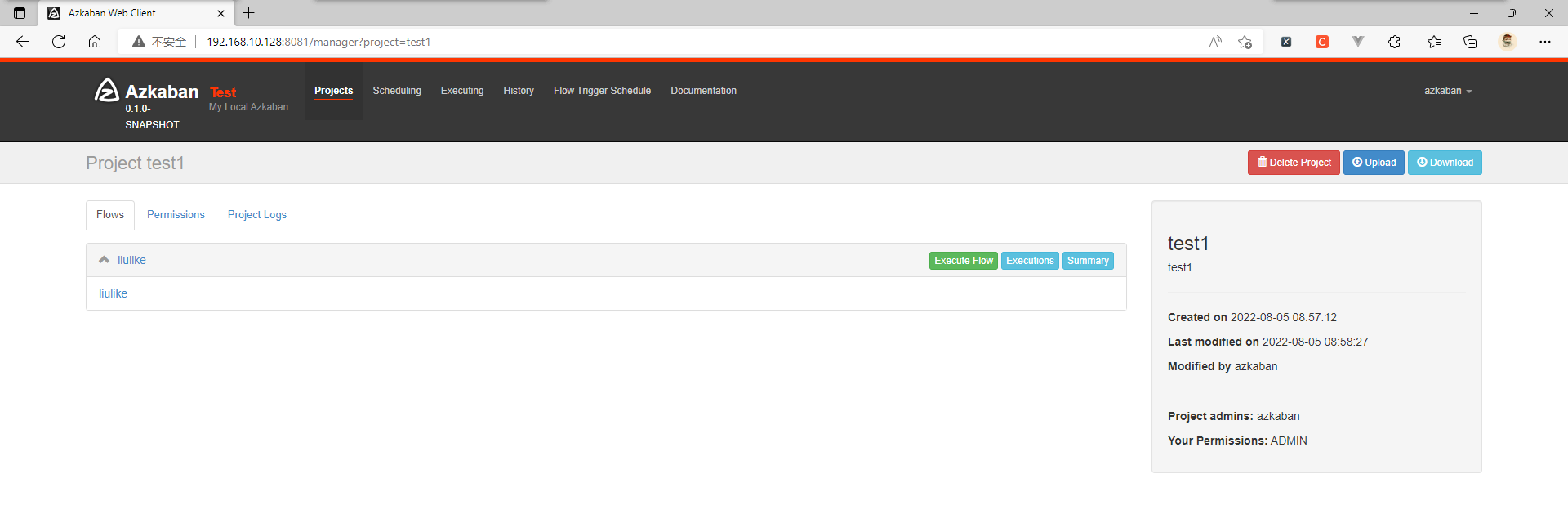The image size is (1568, 519).
Task: Open browser collections icon
Action: [x=1470, y=42]
